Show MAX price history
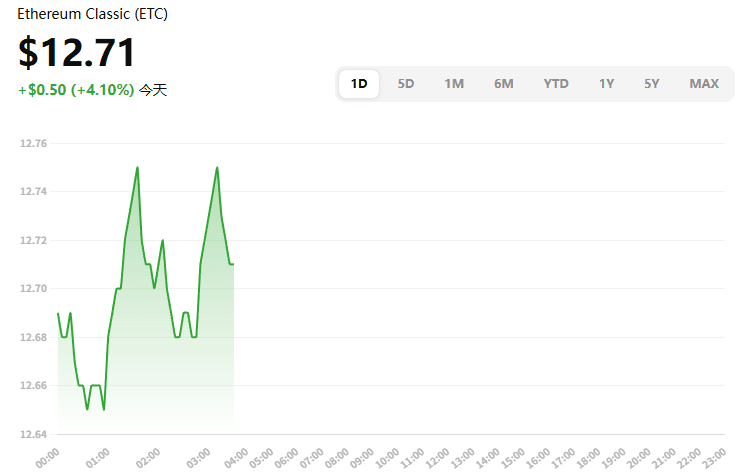751x474 pixels. click(x=704, y=84)
